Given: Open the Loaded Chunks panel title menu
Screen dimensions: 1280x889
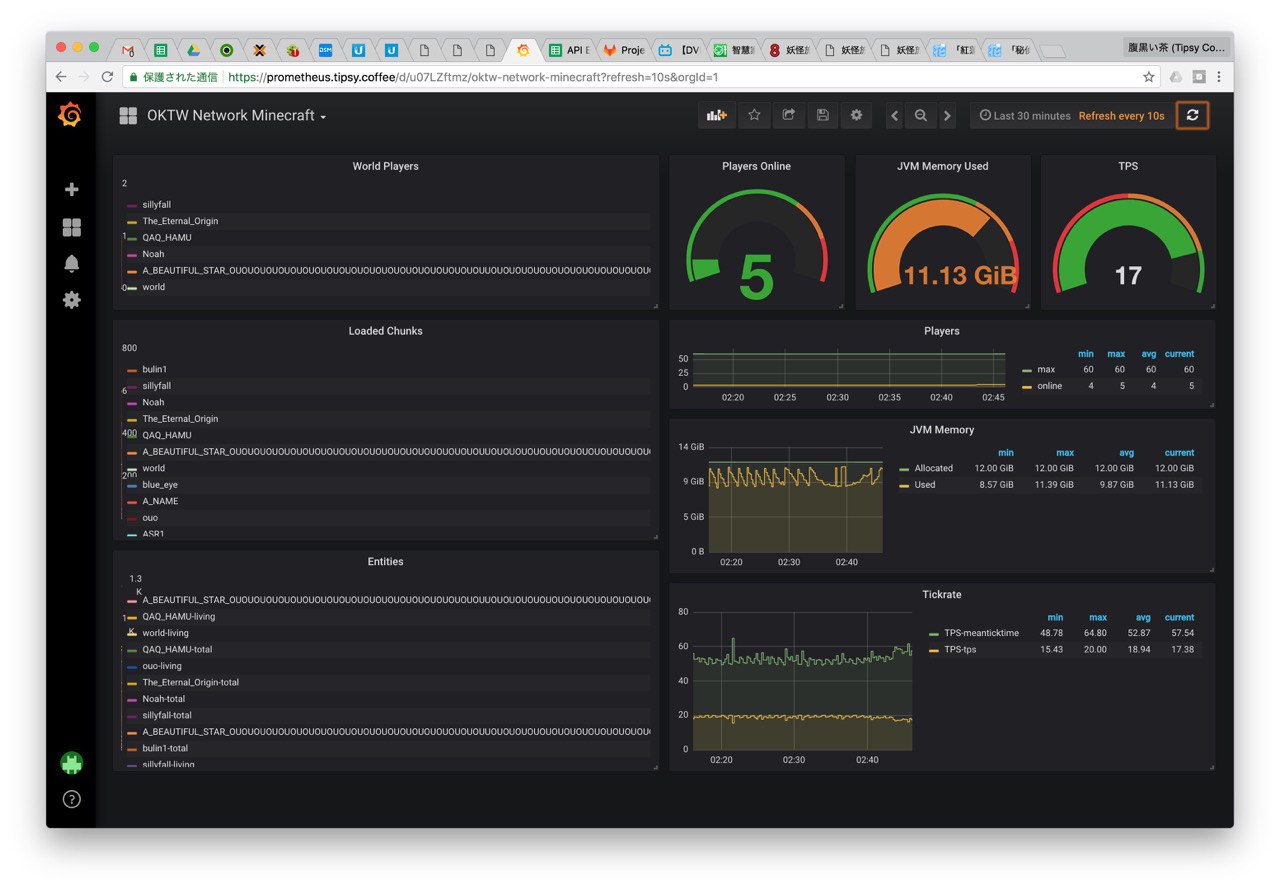Looking at the screenshot, I should [x=385, y=331].
